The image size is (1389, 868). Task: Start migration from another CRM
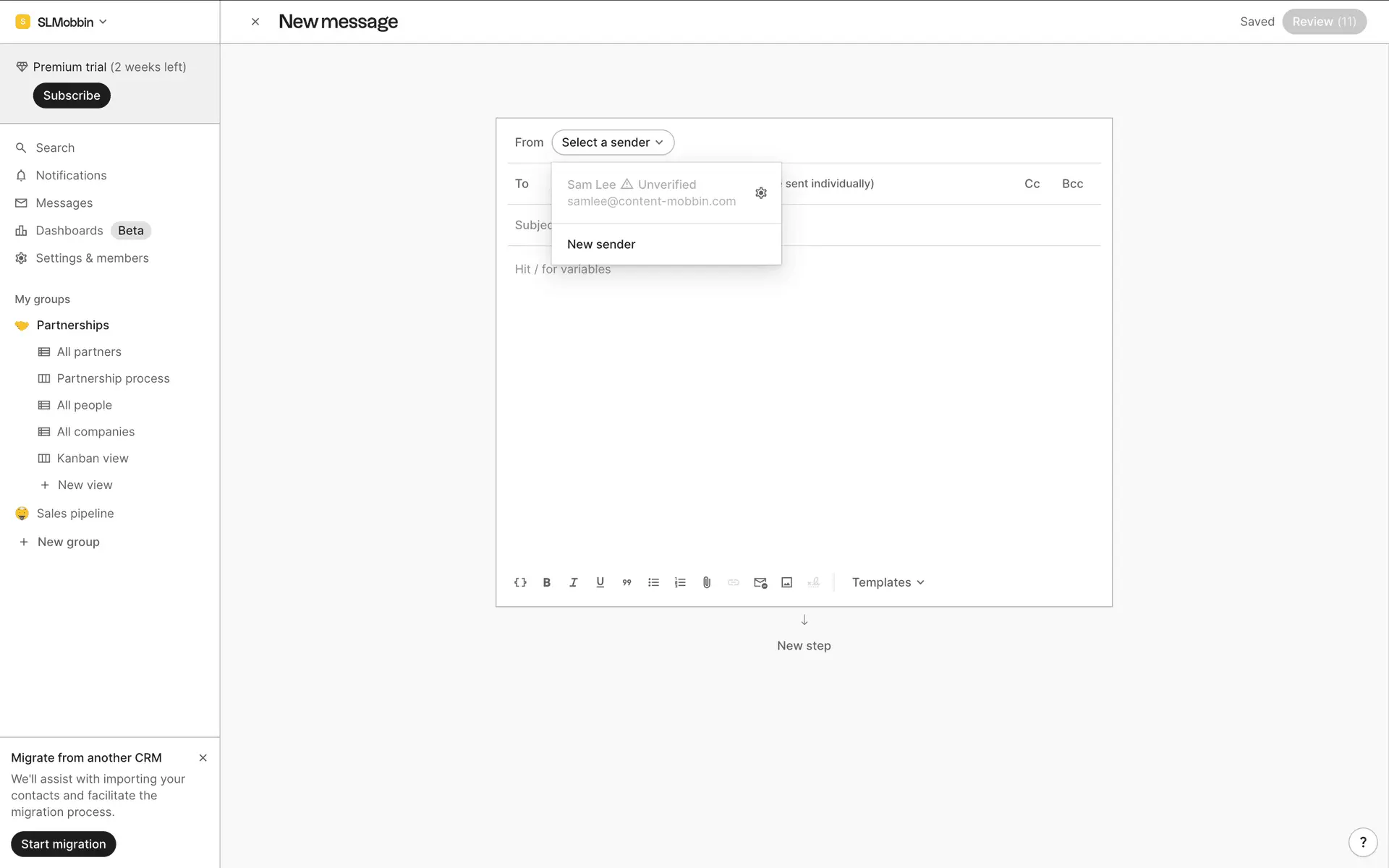tap(64, 844)
